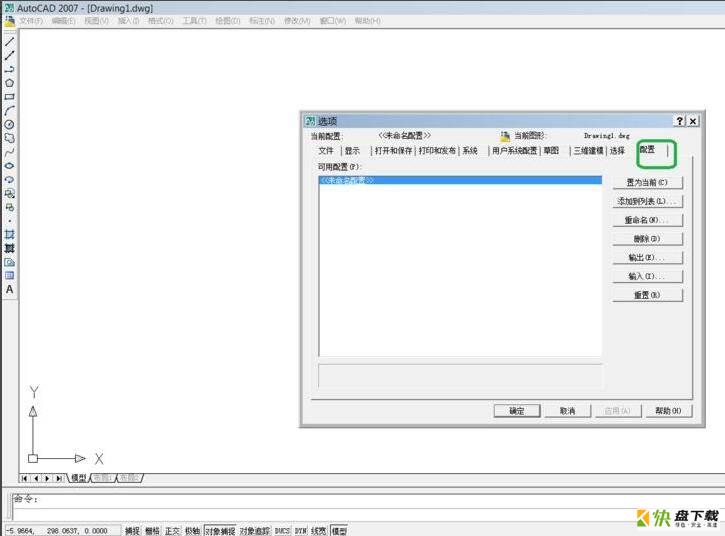This screenshot has height=536, width=725.
Task: Select the Make Block tool
Action: [9, 207]
